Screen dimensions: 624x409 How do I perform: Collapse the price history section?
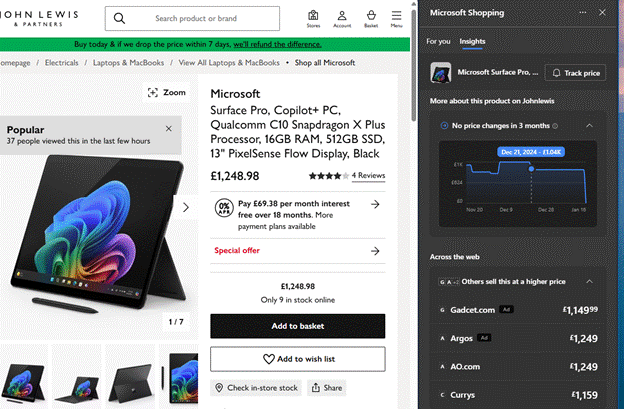pyautogui.click(x=589, y=126)
